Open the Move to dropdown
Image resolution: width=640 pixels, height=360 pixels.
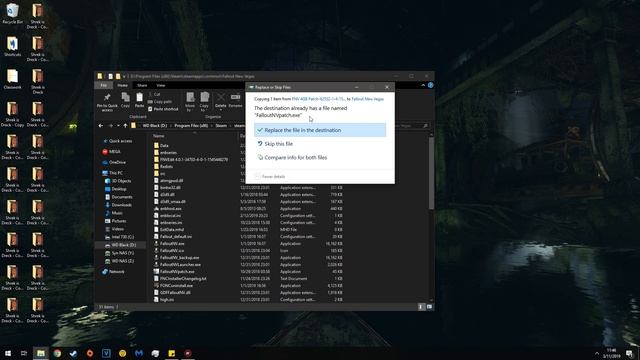190,102
